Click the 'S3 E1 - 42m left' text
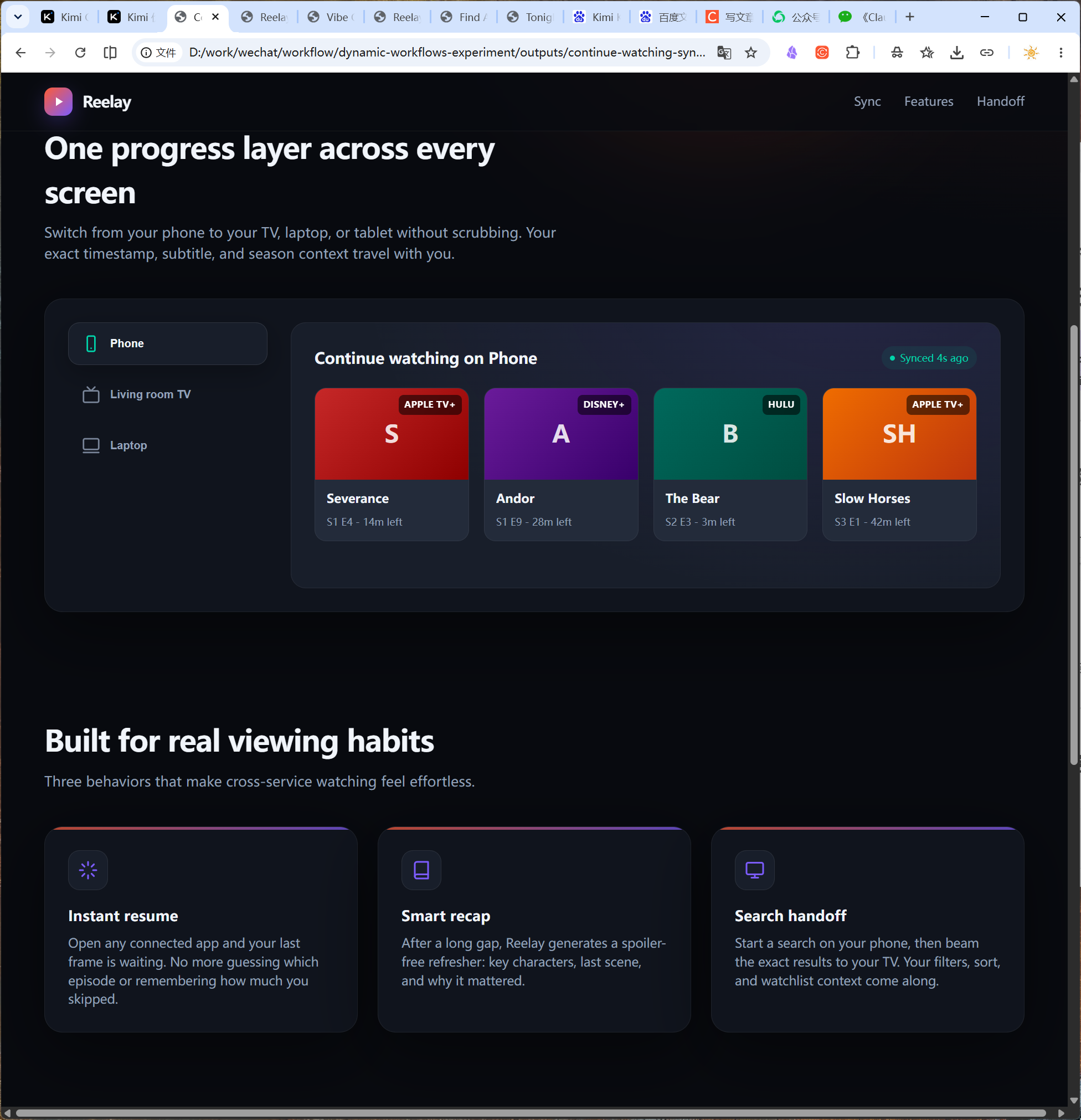This screenshot has height=1120, width=1081. (872, 522)
